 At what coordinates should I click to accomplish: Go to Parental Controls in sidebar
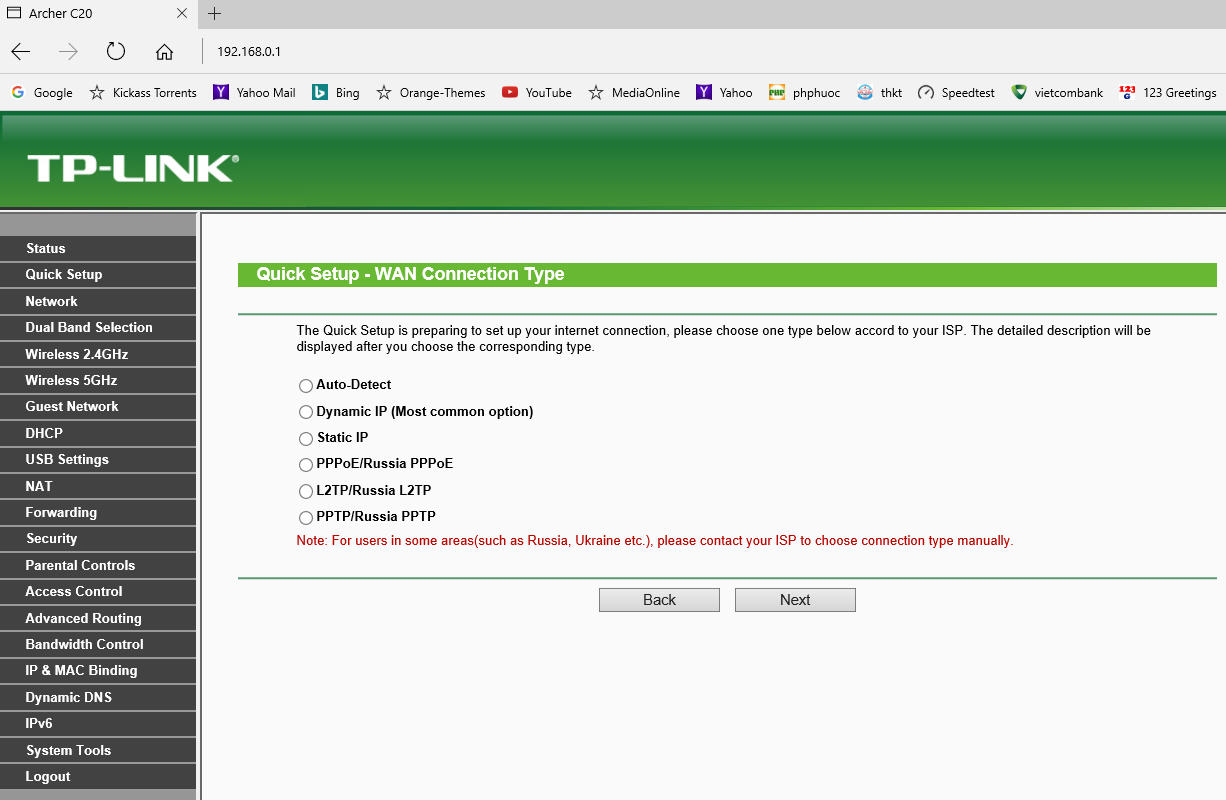pyautogui.click(x=80, y=565)
